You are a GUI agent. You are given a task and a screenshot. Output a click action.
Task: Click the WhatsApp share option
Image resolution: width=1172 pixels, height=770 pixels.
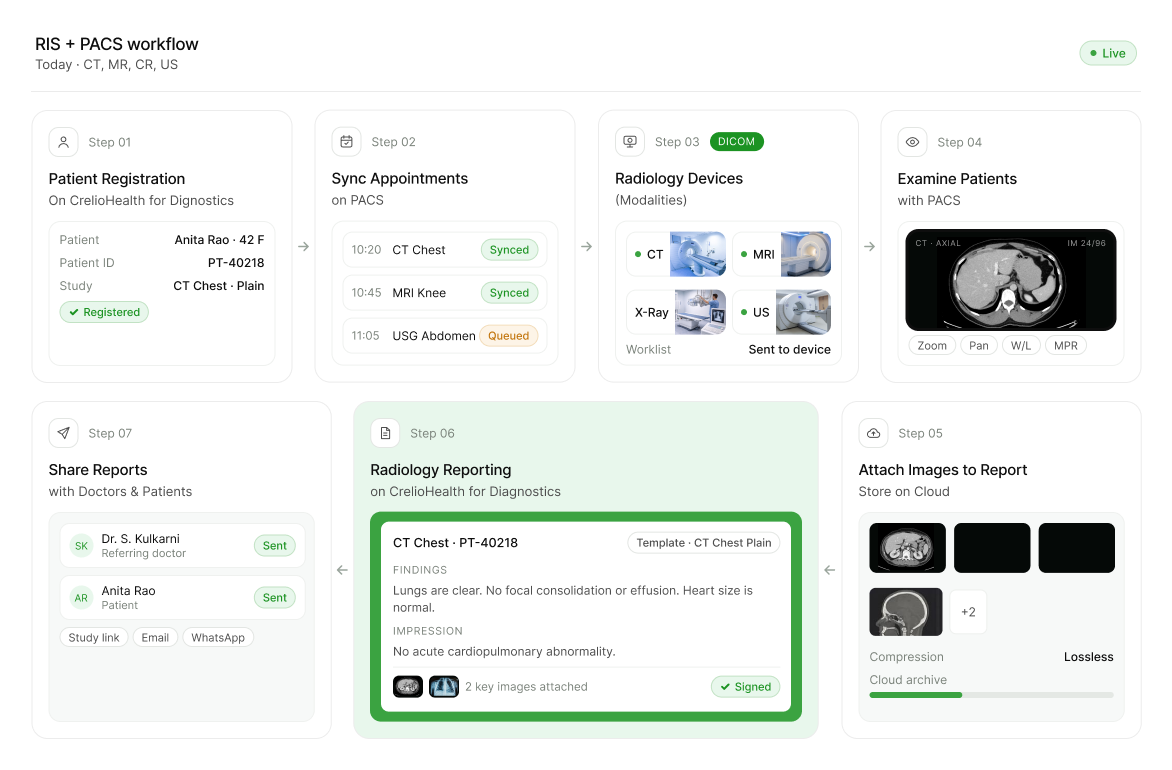coord(218,638)
